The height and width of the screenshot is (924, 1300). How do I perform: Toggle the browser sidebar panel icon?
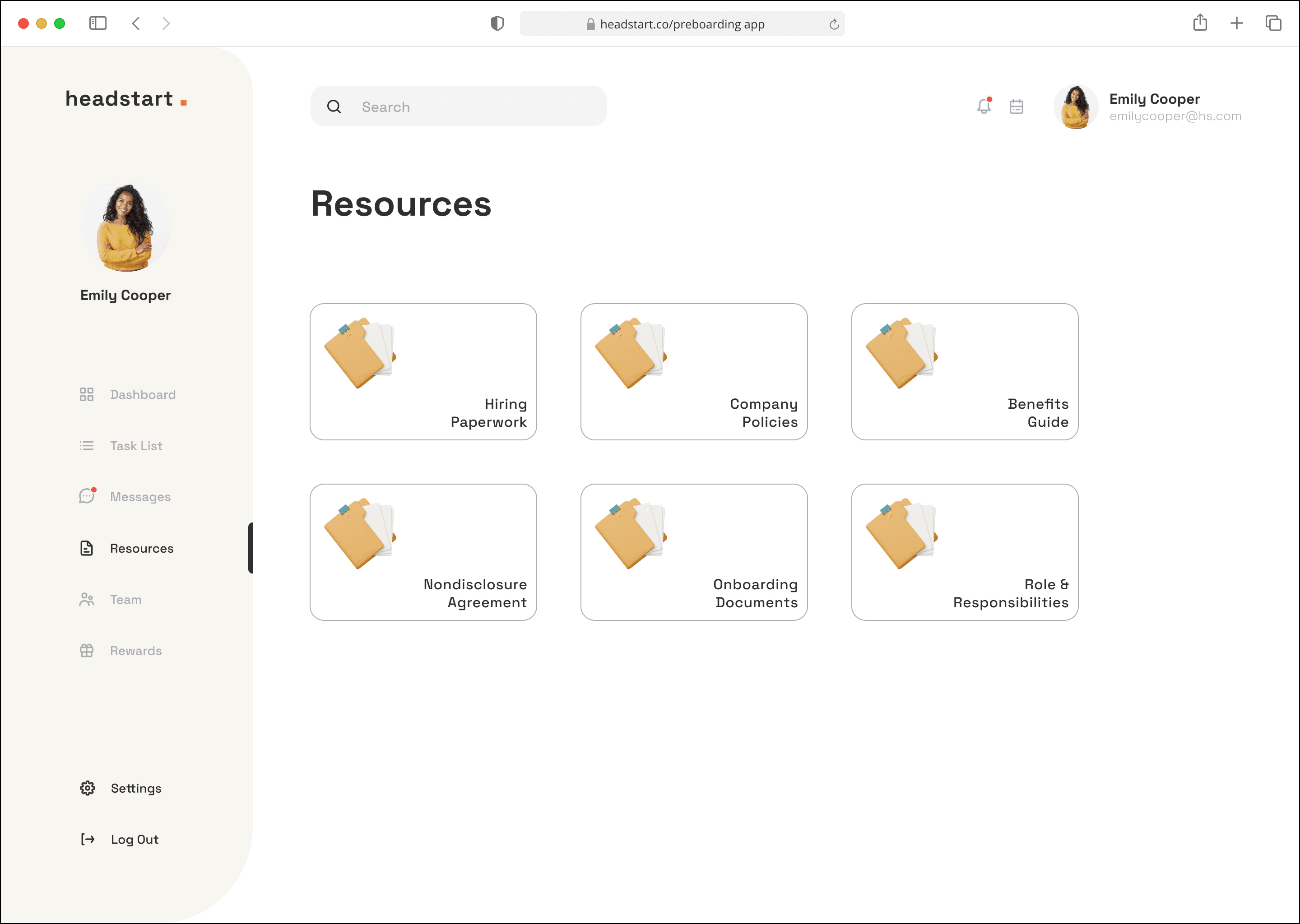tap(98, 23)
